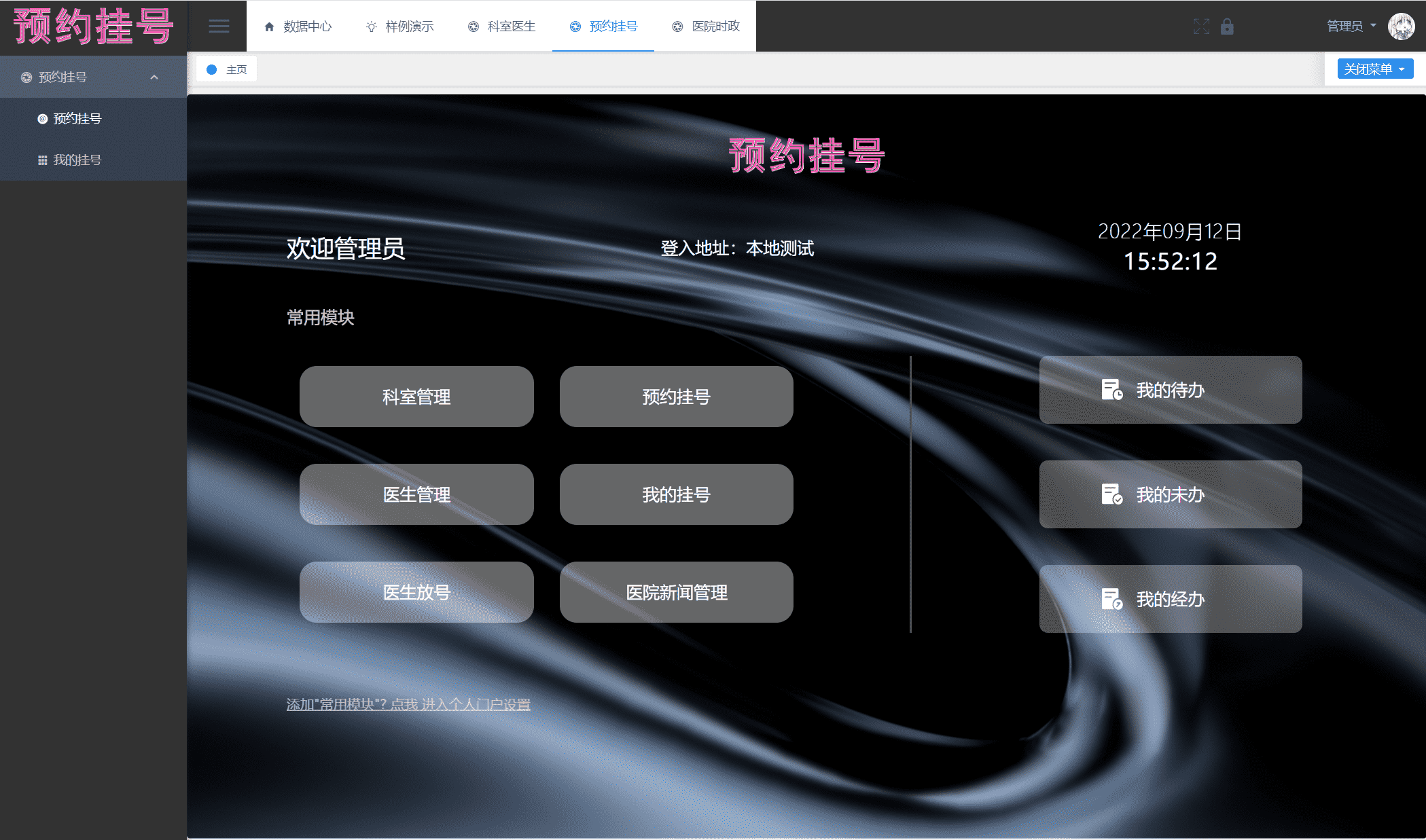Viewport: 1426px width, 840px height.
Task: Click the personal portal settings link
Action: [408, 704]
